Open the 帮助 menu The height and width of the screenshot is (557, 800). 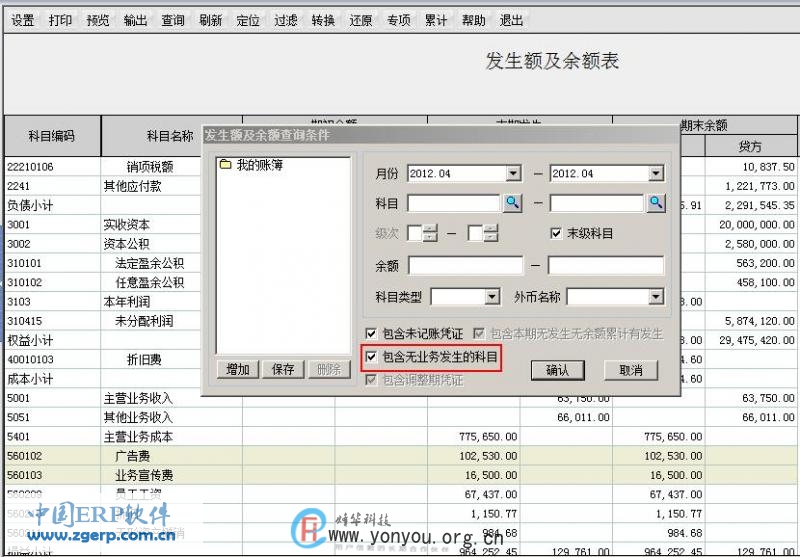[x=473, y=20]
